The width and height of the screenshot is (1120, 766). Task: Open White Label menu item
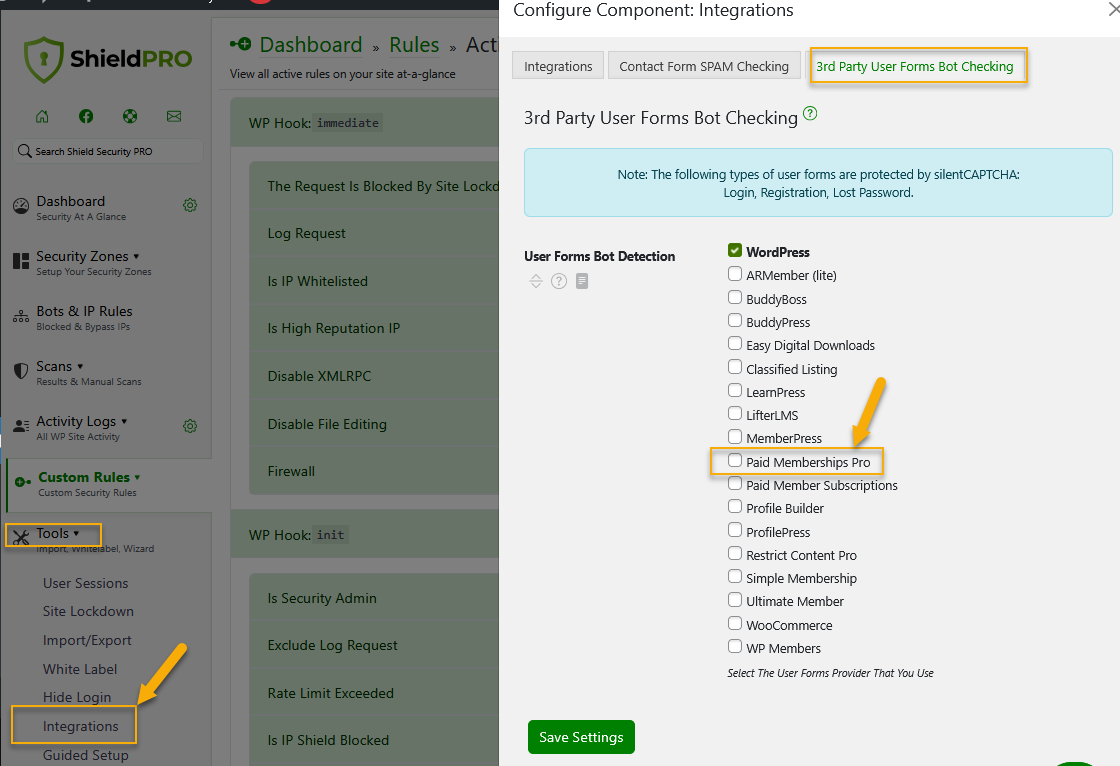(x=80, y=669)
